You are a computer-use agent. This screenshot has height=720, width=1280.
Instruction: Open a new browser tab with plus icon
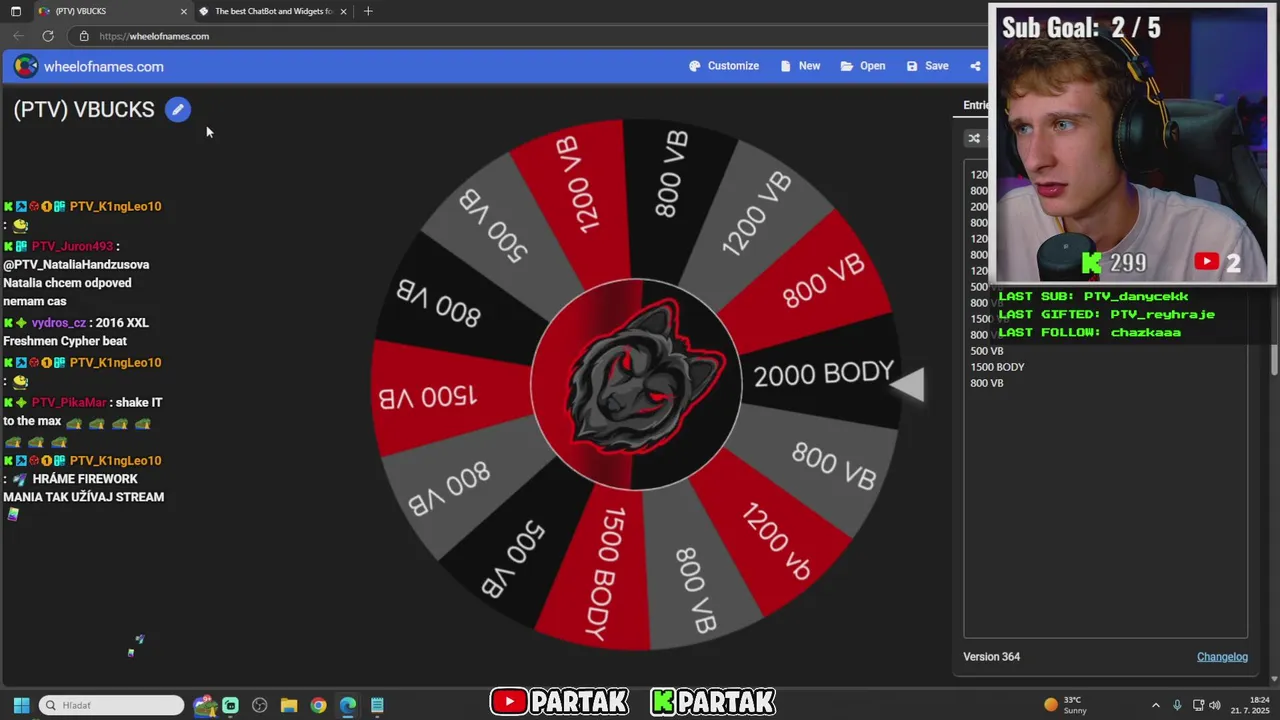coord(368,11)
